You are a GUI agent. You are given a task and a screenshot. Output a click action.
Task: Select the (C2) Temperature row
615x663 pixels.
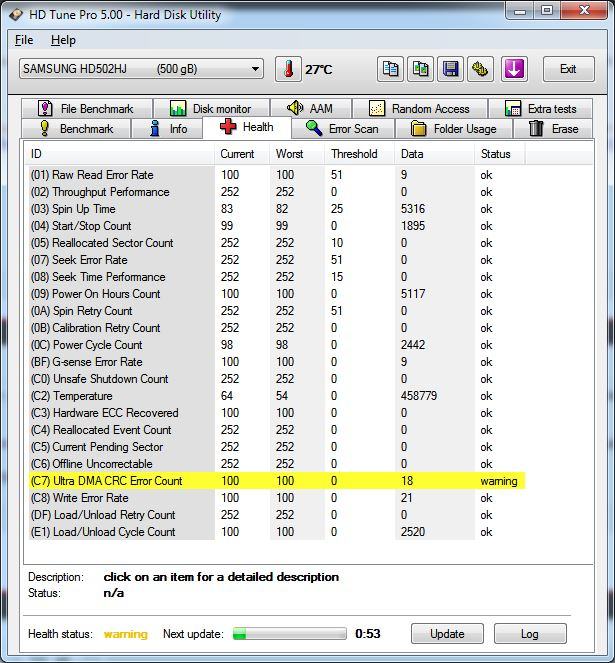[277, 396]
